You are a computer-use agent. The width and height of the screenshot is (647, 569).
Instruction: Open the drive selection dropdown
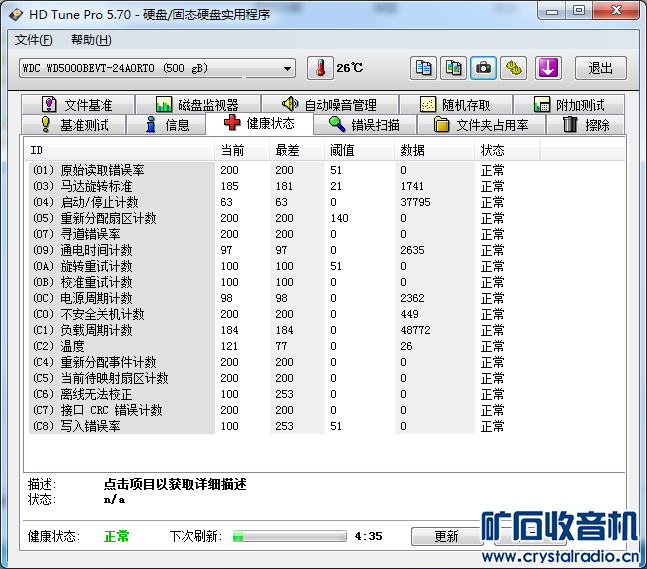click(x=157, y=68)
